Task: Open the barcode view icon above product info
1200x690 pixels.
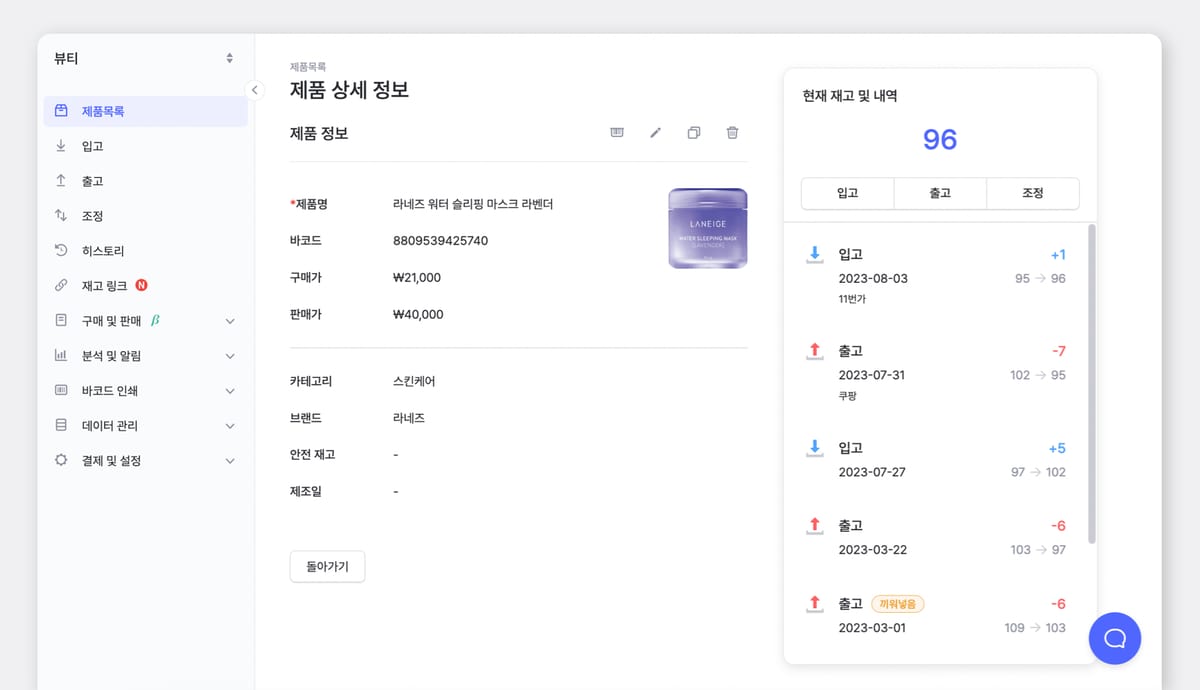Action: click(617, 132)
